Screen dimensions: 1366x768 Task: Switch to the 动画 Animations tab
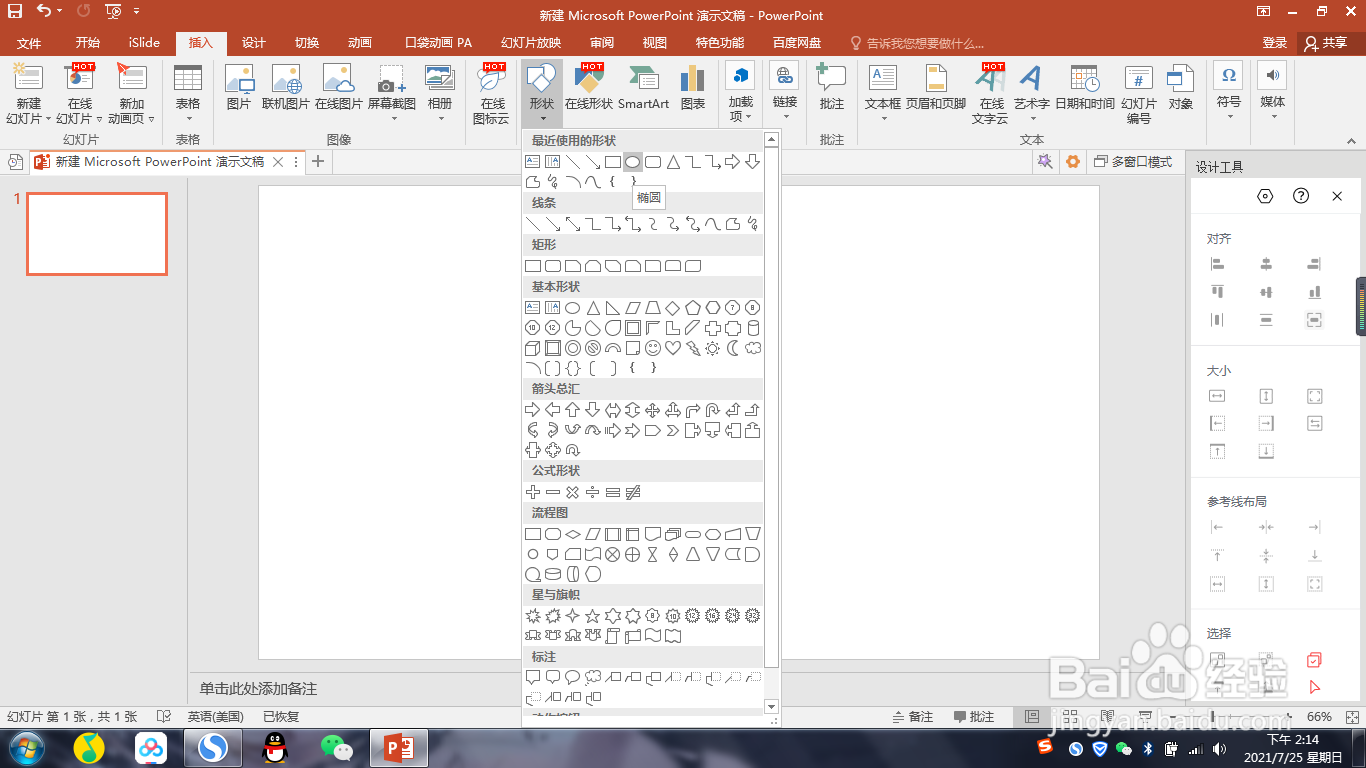360,43
